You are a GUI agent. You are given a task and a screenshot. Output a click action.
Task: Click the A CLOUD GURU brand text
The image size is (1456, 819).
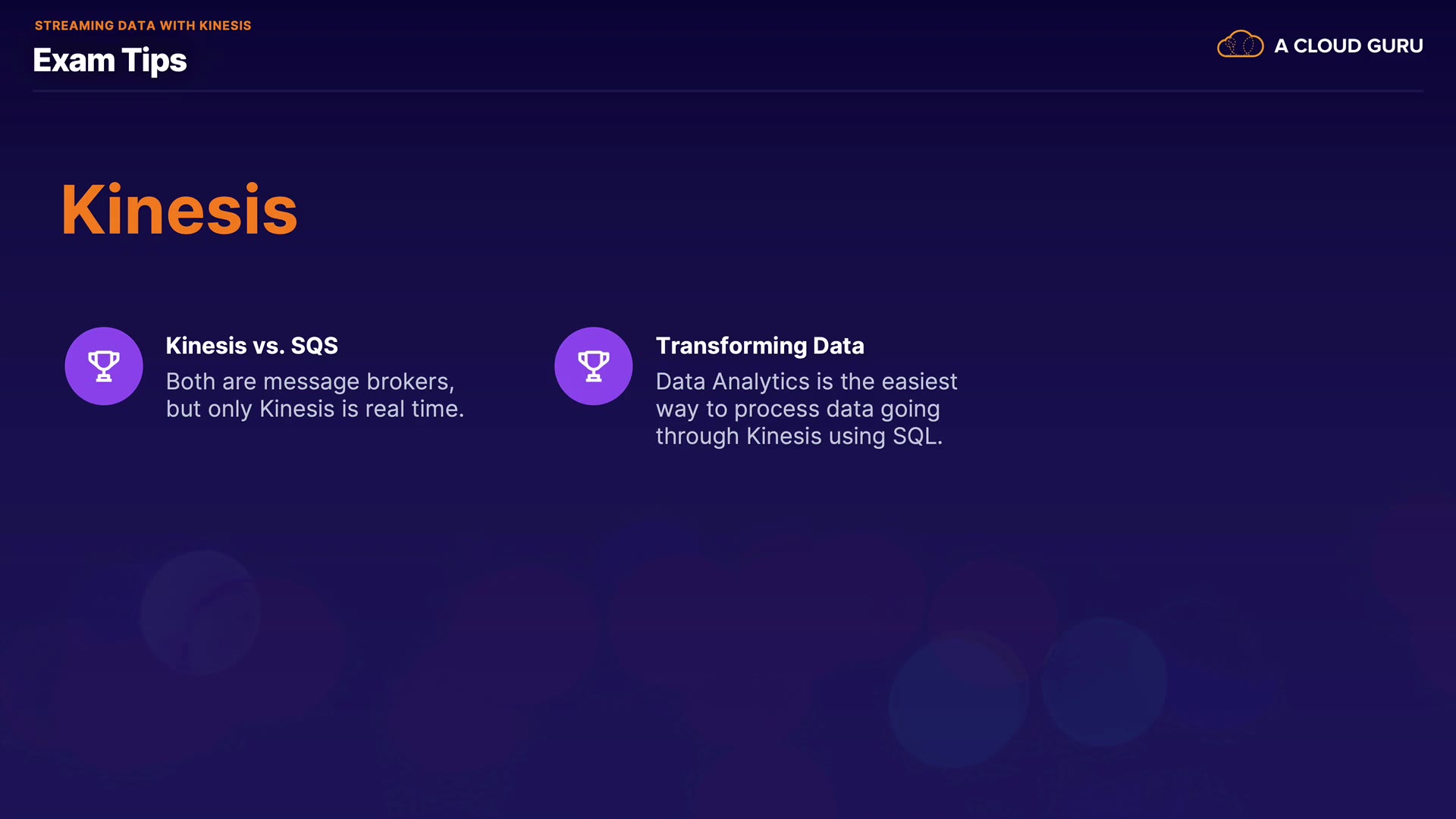1348,46
